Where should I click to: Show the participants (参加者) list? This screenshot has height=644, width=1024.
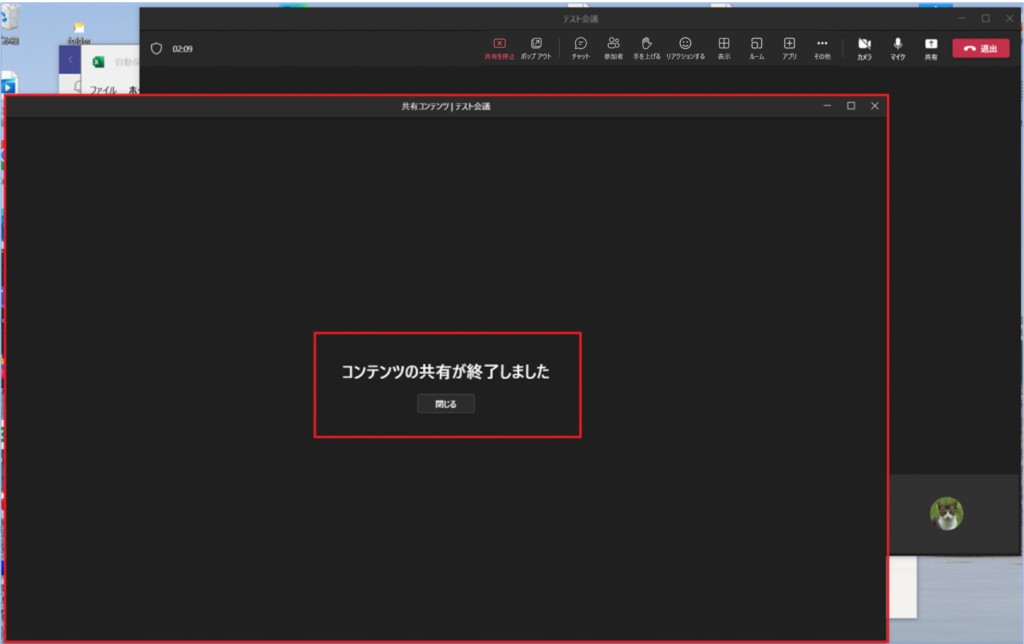pyautogui.click(x=613, y=45)
